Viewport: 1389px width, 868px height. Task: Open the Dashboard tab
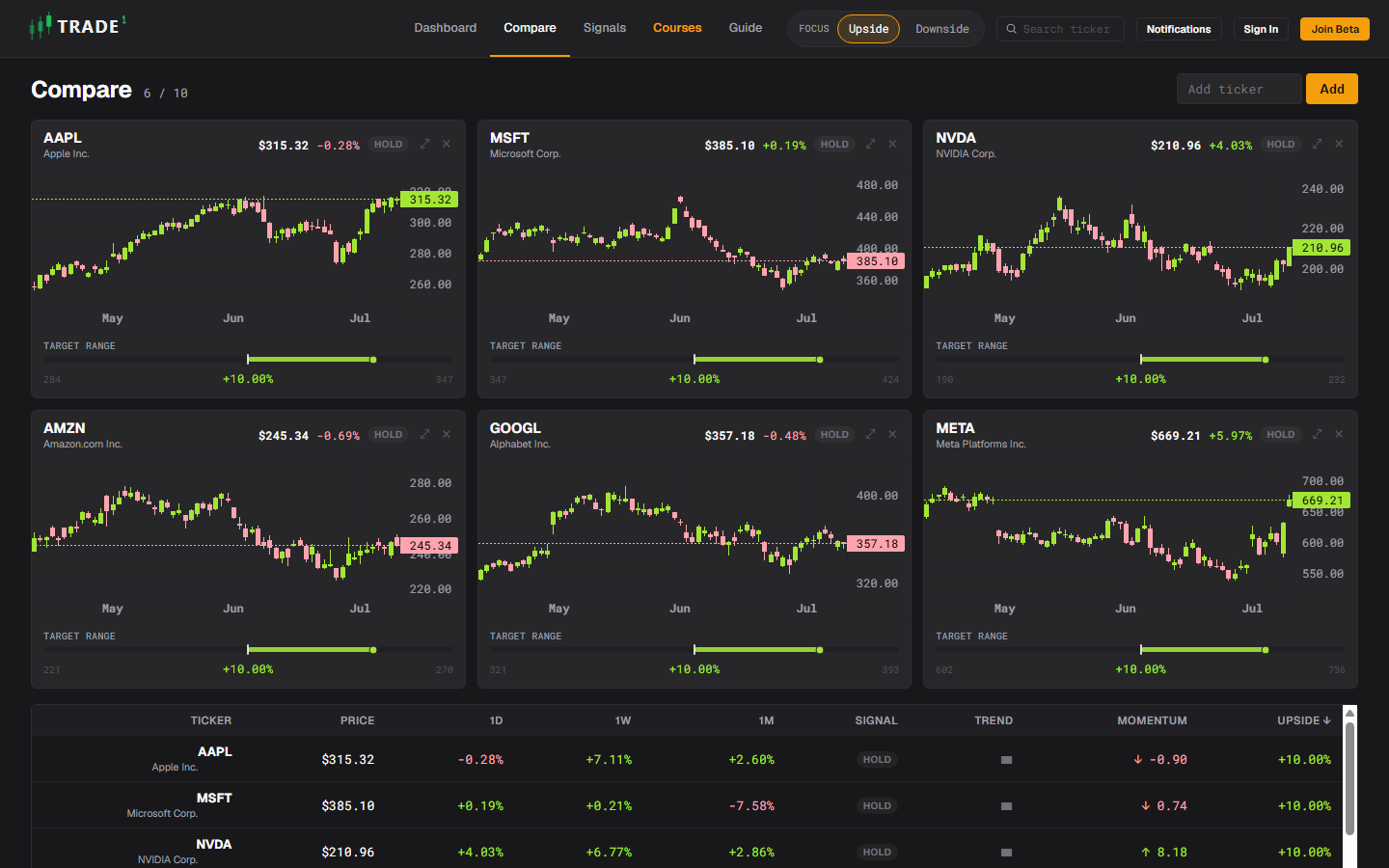point(446,28)
